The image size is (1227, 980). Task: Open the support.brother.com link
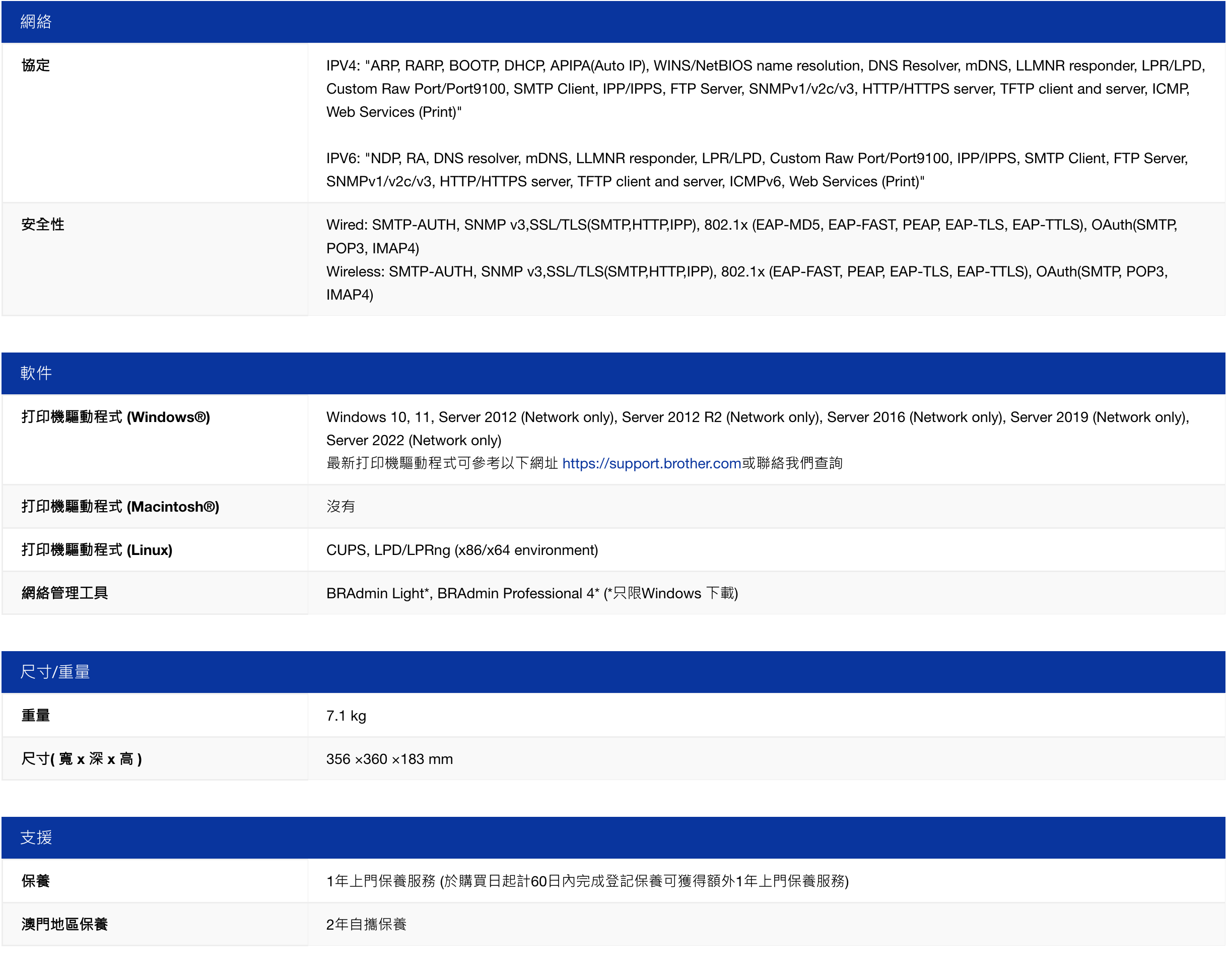click(x=651, y=463)
